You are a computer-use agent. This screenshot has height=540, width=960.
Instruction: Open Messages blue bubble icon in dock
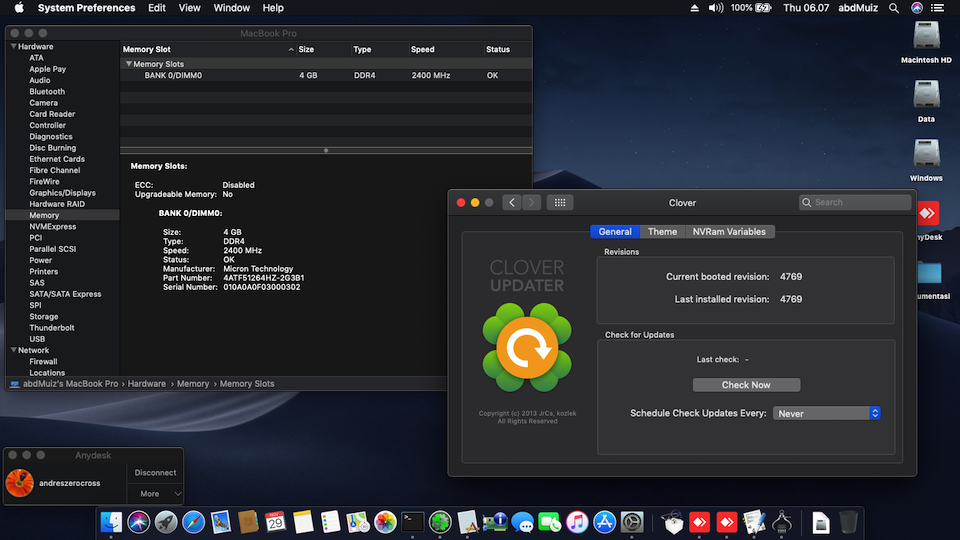(x=522, y=522)
